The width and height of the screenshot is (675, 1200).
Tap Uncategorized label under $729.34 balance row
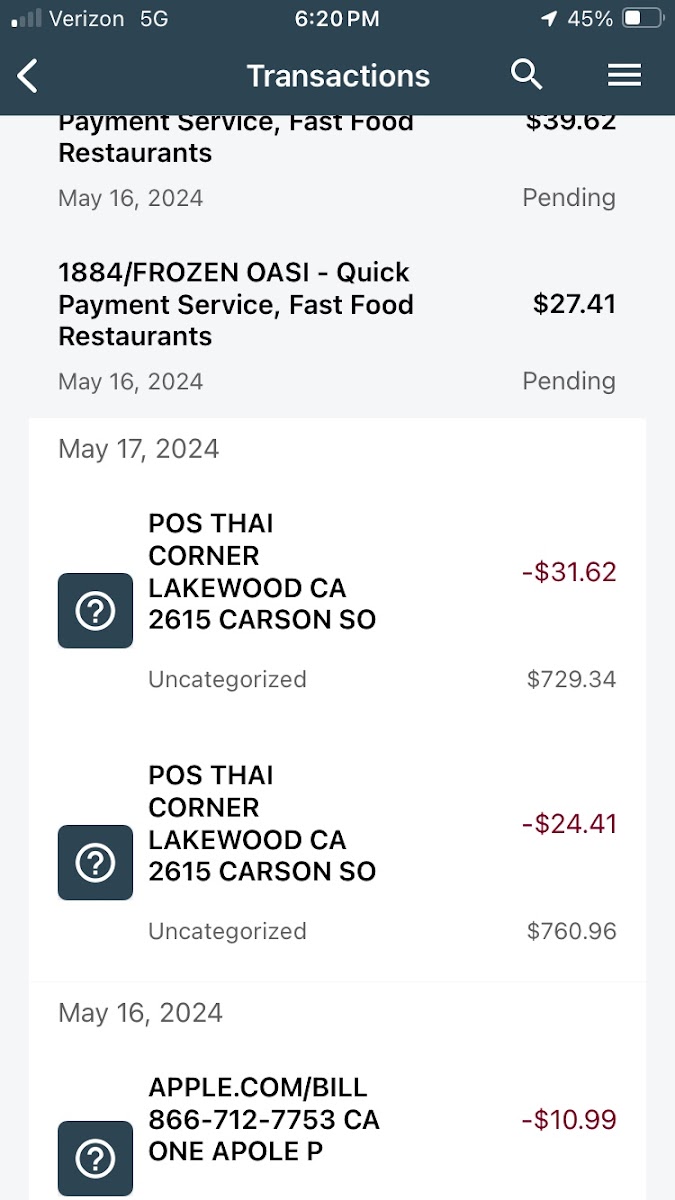click(x=227, y=680)
